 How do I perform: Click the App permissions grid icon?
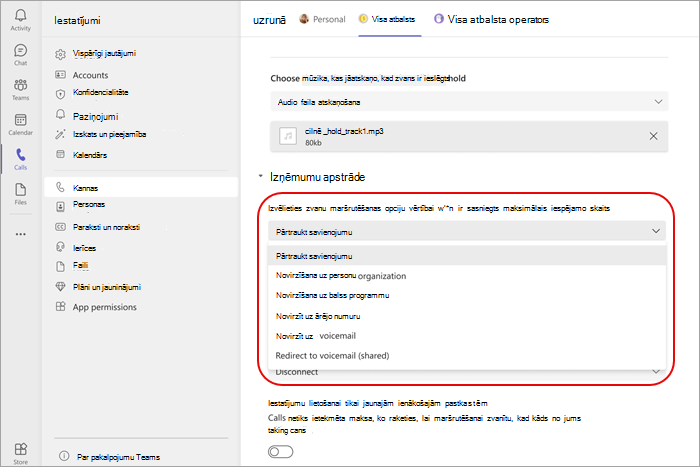tap(60, 306)
